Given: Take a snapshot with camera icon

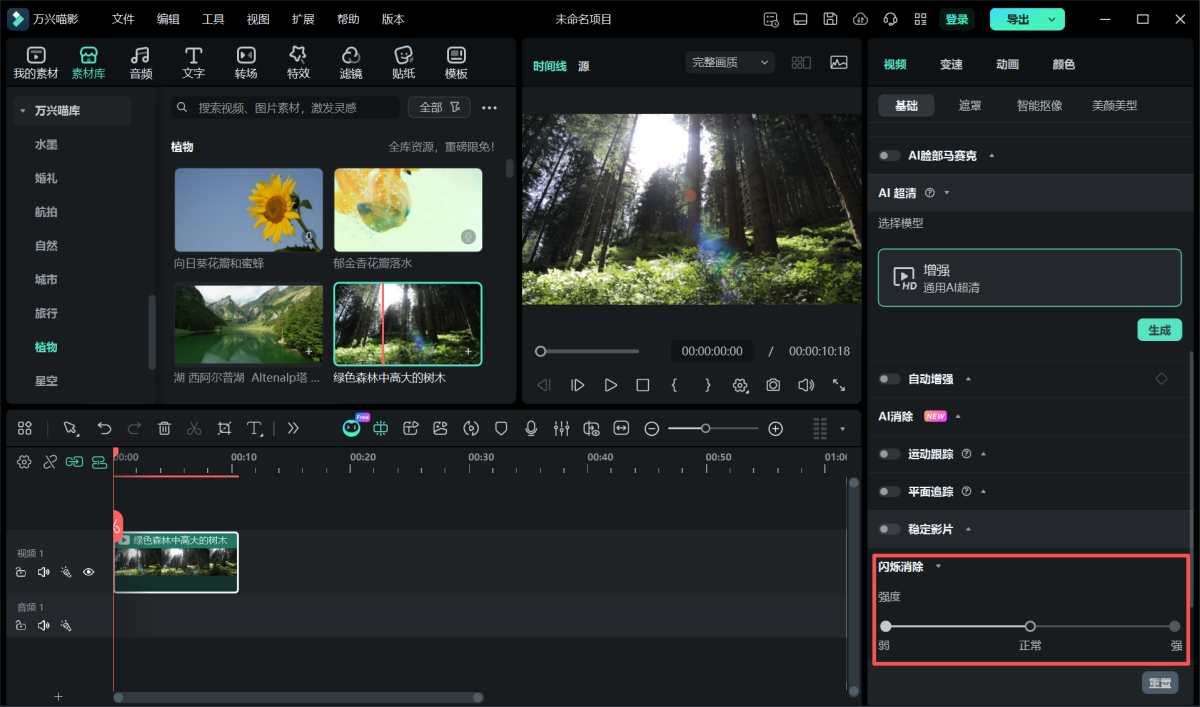Looking at the screenshot, I should (773, 385).
